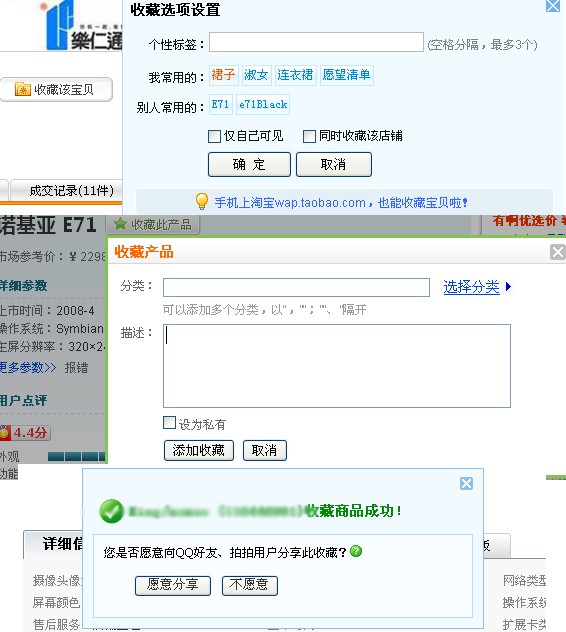Click the 乐仁通 shop logo
The height and width of the screenshot is (632, 566).
[x=83, y=27]
